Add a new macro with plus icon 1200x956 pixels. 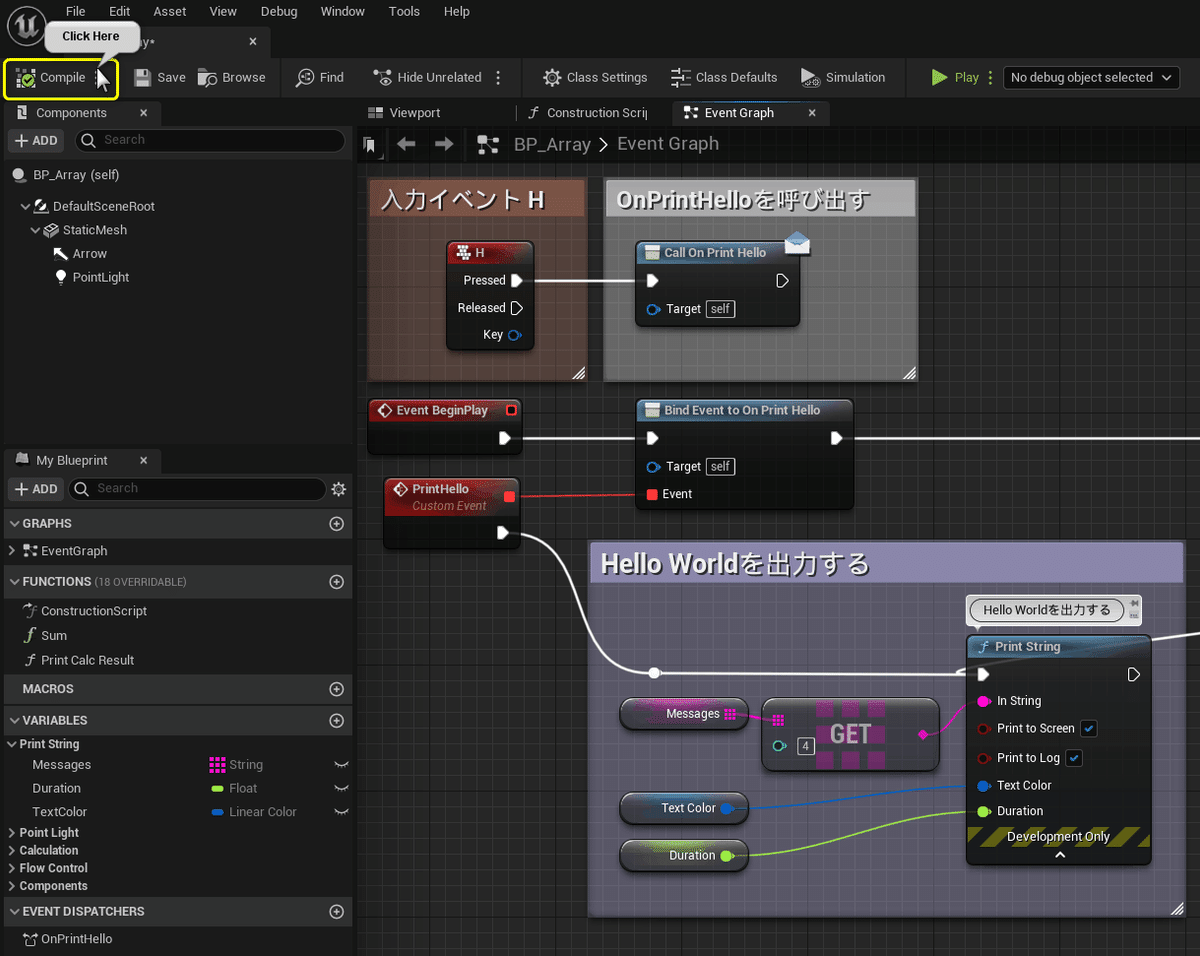(337, 689)
